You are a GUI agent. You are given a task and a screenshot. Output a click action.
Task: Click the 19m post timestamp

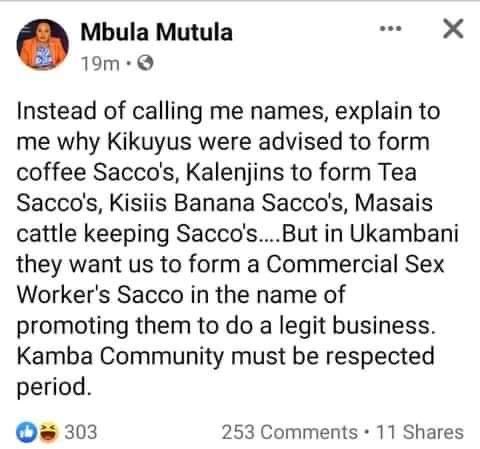coord(100,63)
